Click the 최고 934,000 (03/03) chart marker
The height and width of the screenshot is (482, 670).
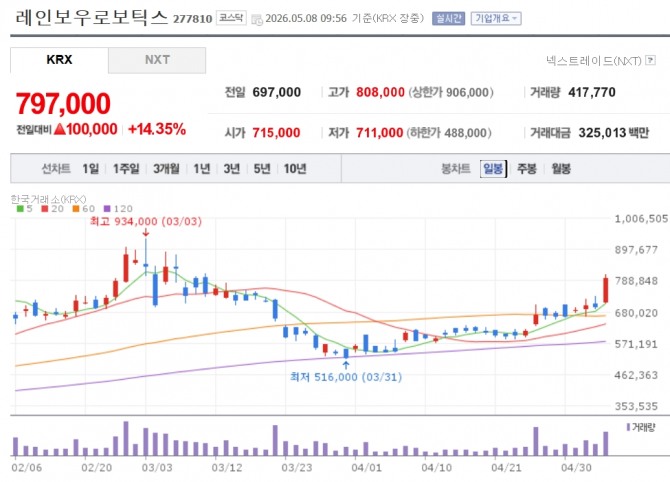[x=146, y=221]
